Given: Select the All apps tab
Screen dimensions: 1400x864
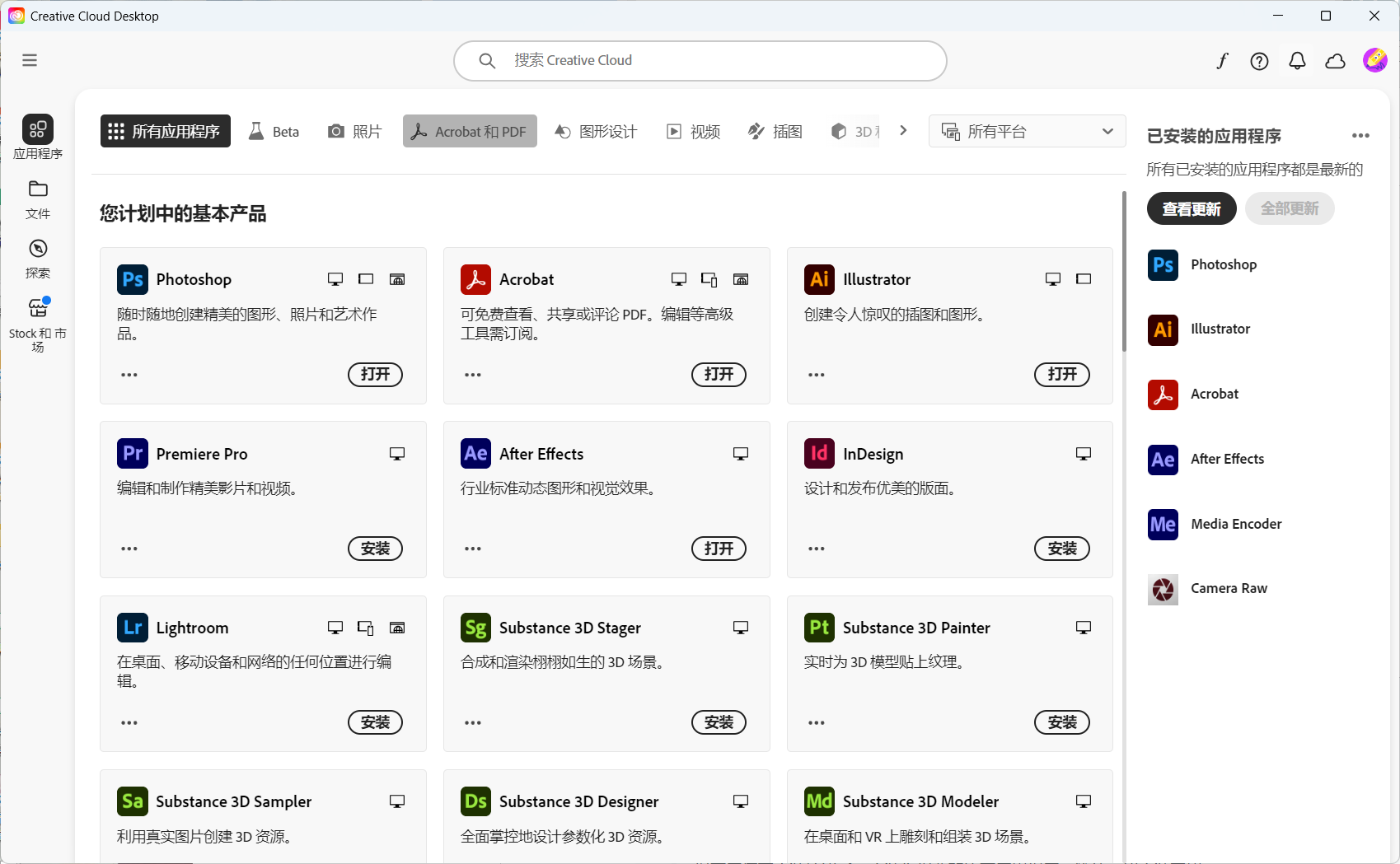Looking at the screenshot, I should 166,131.
